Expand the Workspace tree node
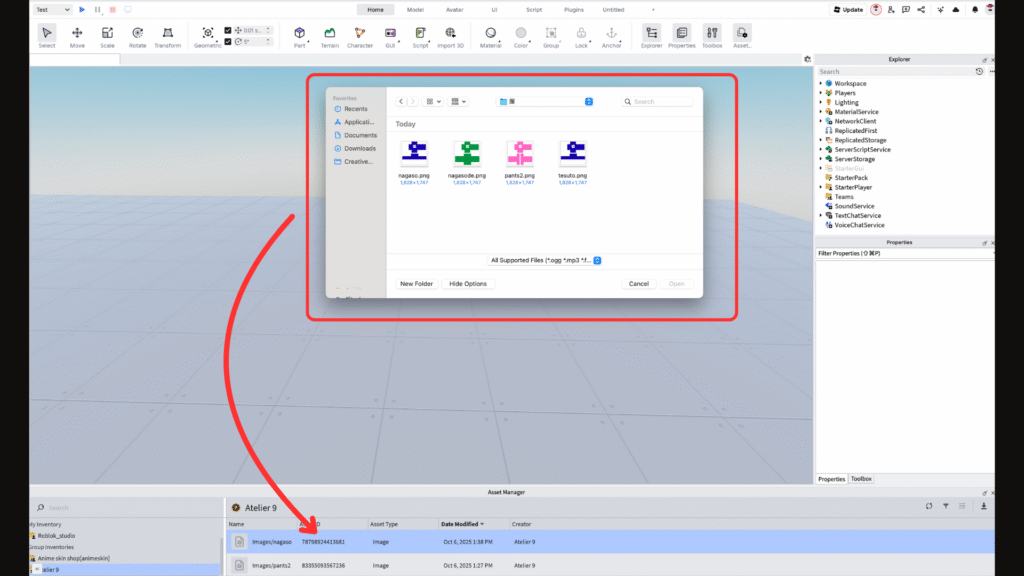1024x576 pixels. pos(821,83)
